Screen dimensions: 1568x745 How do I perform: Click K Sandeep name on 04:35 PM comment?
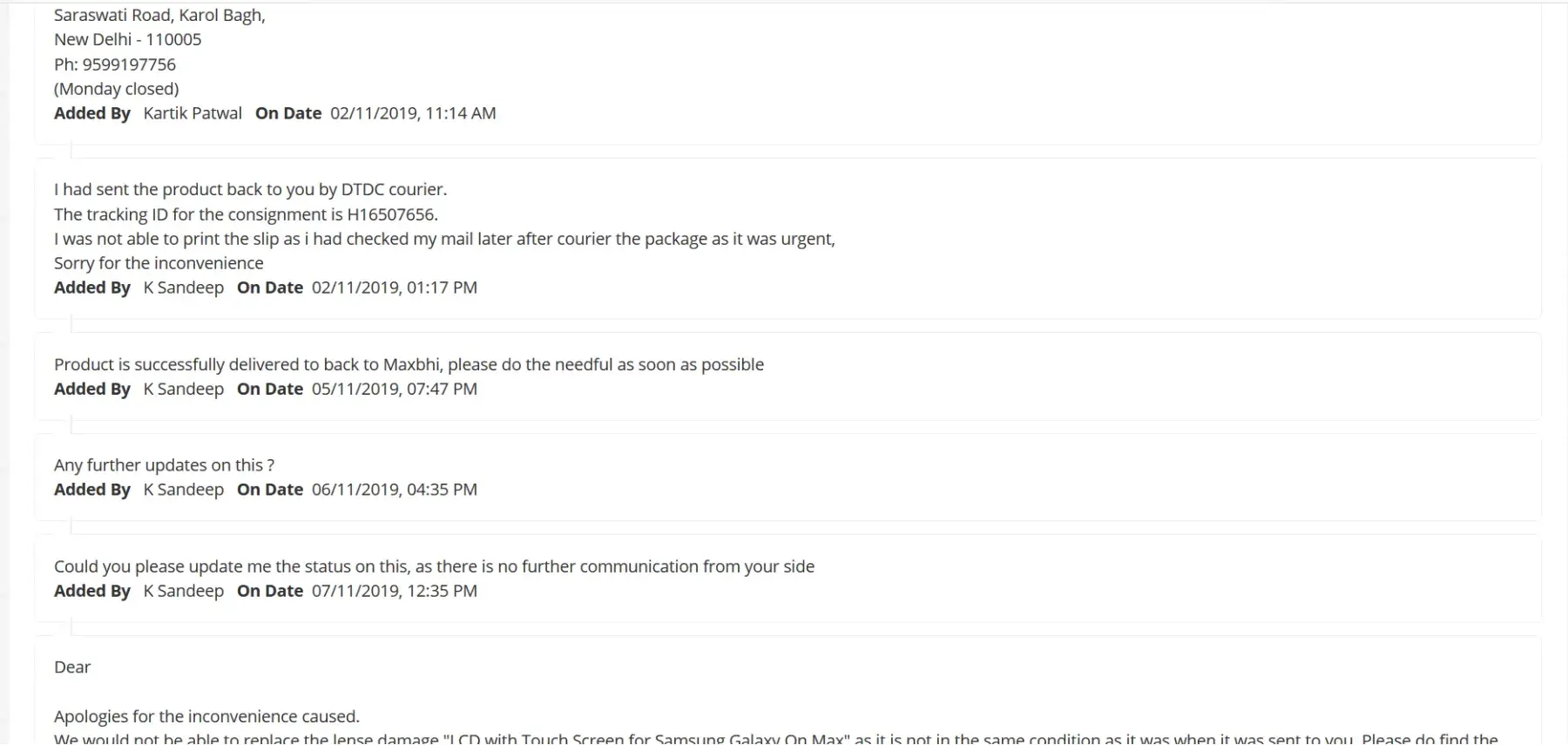pos(184,490)
